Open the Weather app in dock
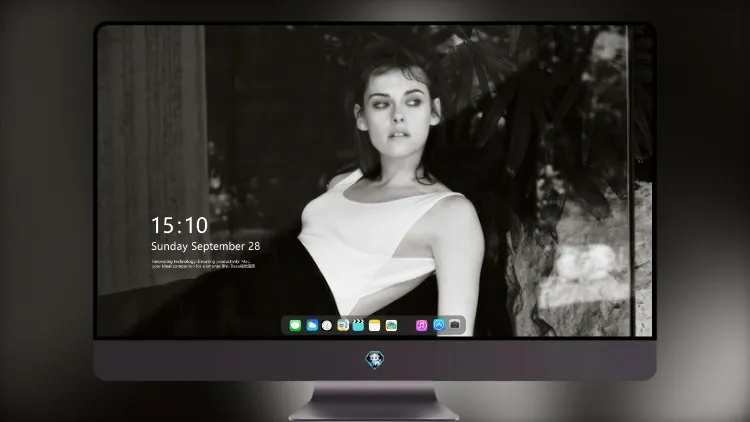750x422 pixels. coord(312,325)
